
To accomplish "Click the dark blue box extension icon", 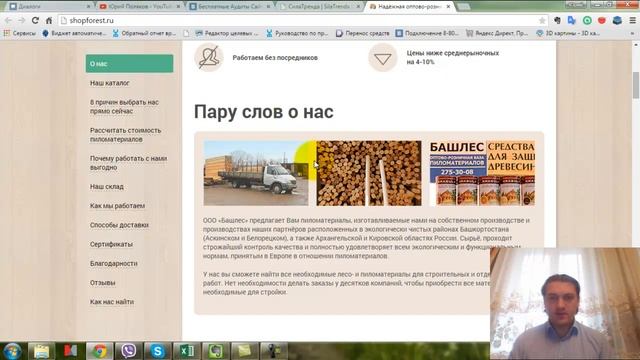I will (617, 20).
